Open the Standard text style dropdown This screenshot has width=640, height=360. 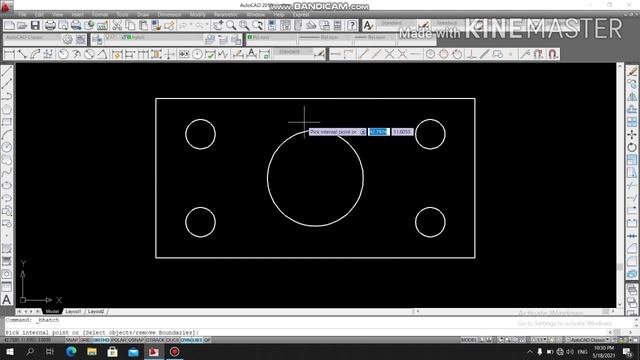[395, 23]
